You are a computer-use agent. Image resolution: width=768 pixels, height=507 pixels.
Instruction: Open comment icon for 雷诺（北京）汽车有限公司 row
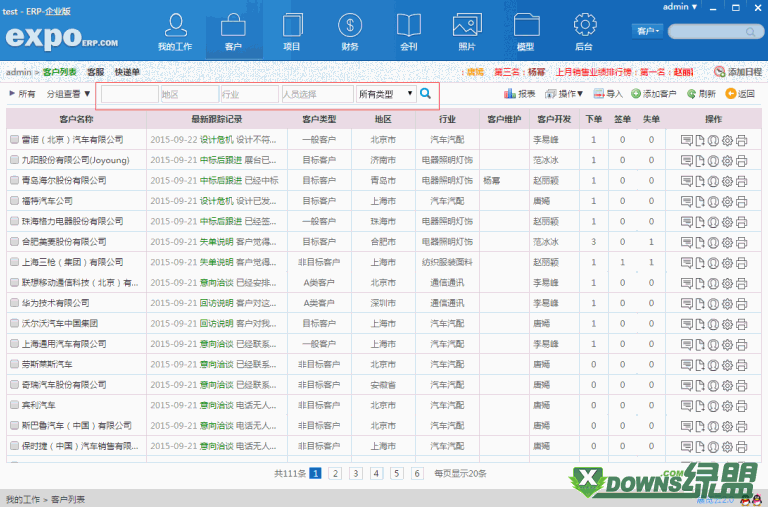click(687, 140)
